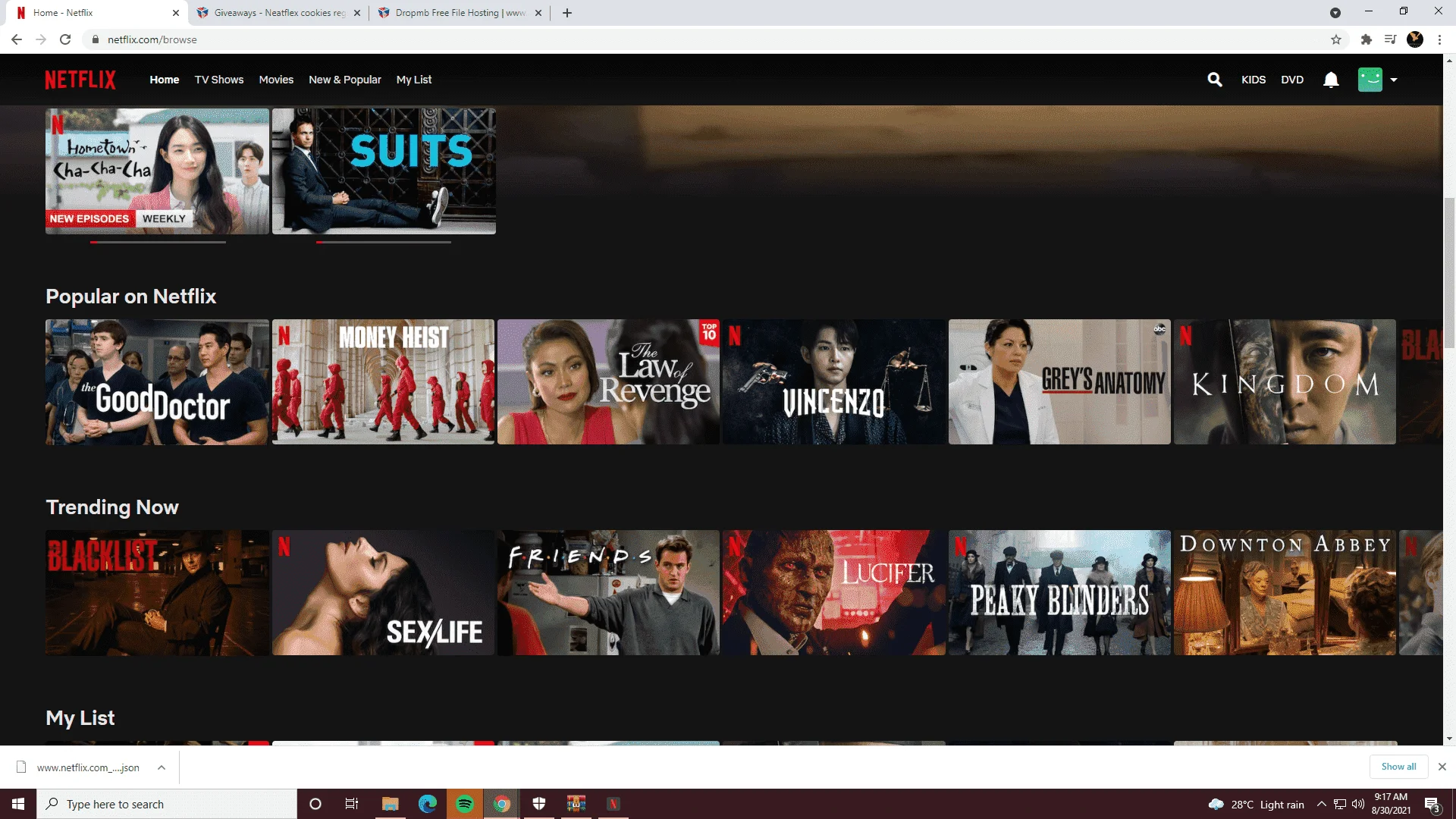
Task: Go to the Home menu
Action: [165, 80]
